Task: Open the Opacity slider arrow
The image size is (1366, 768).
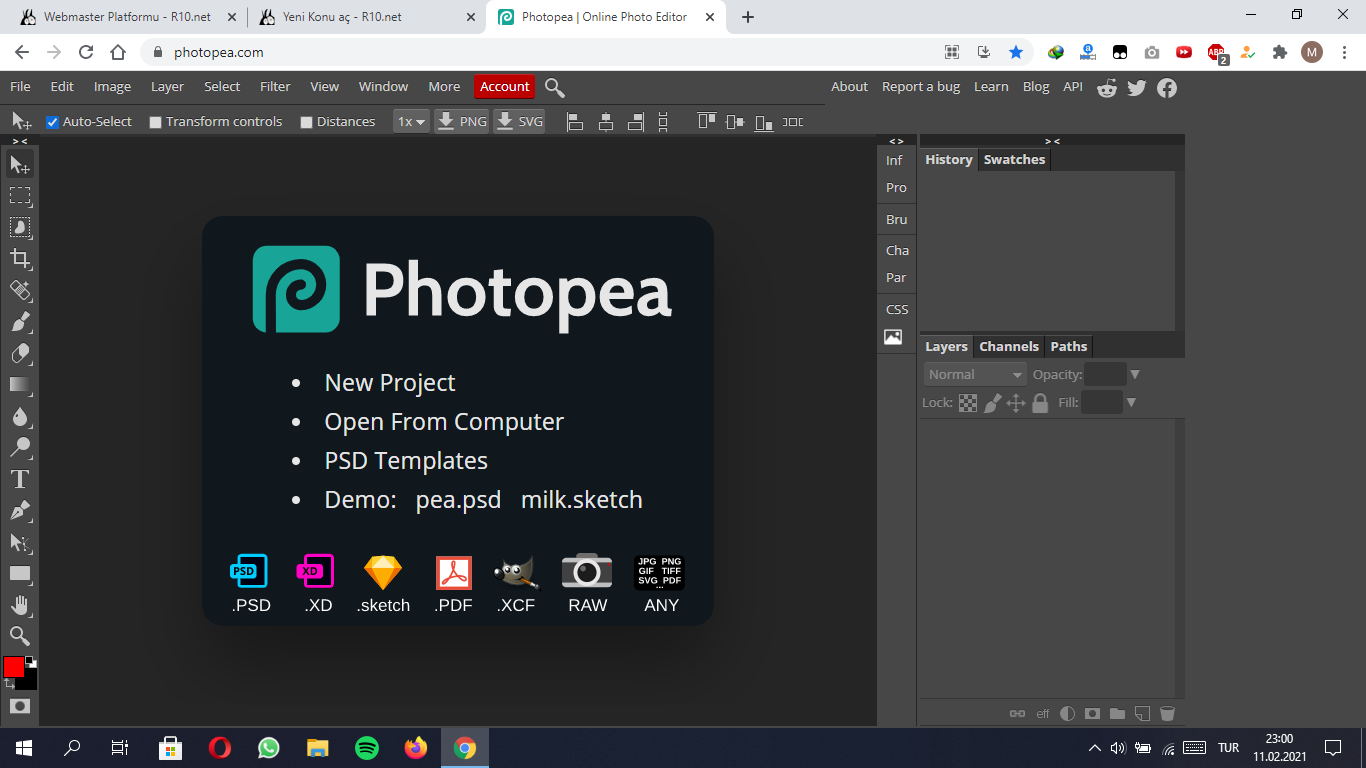Action: [1134, 375]
